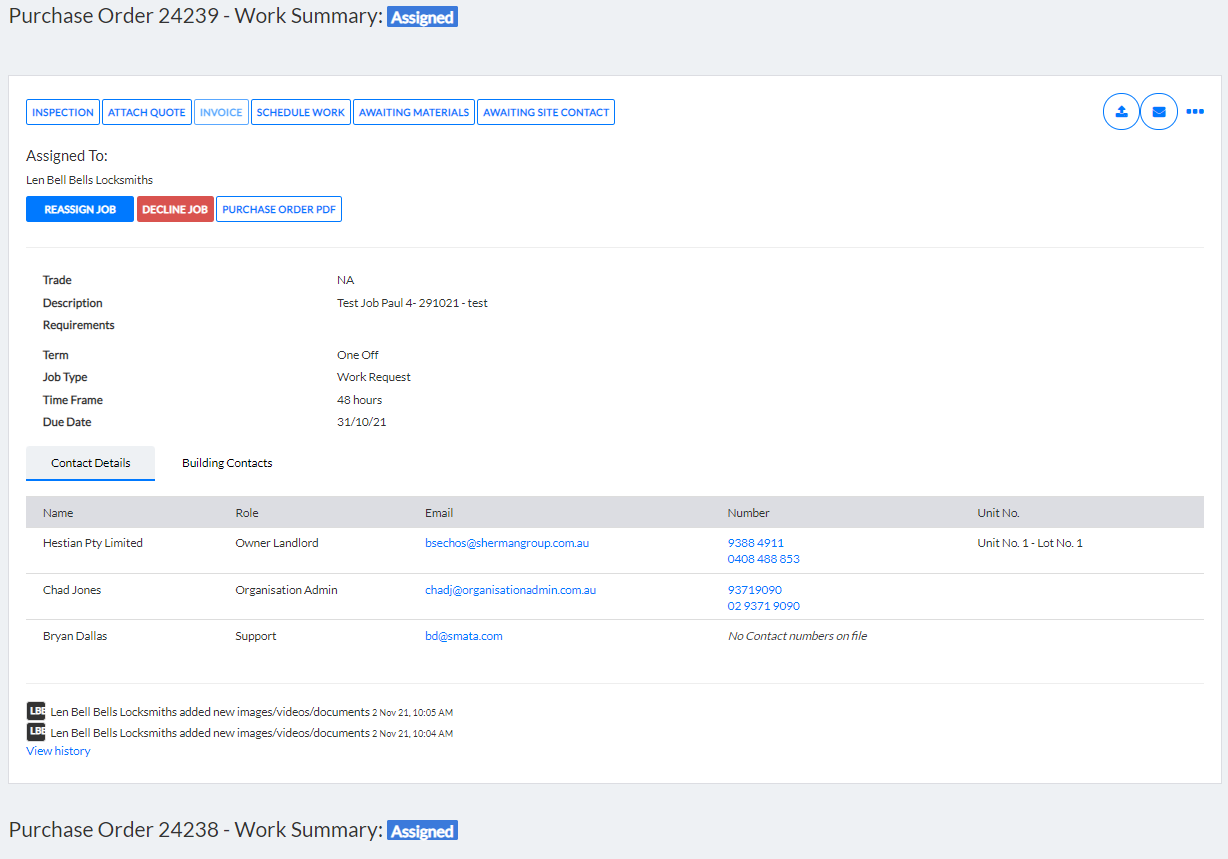Click phone number 93719090
The height and width of the screenshot is (859, 1228).
click(x=755, y=590)
